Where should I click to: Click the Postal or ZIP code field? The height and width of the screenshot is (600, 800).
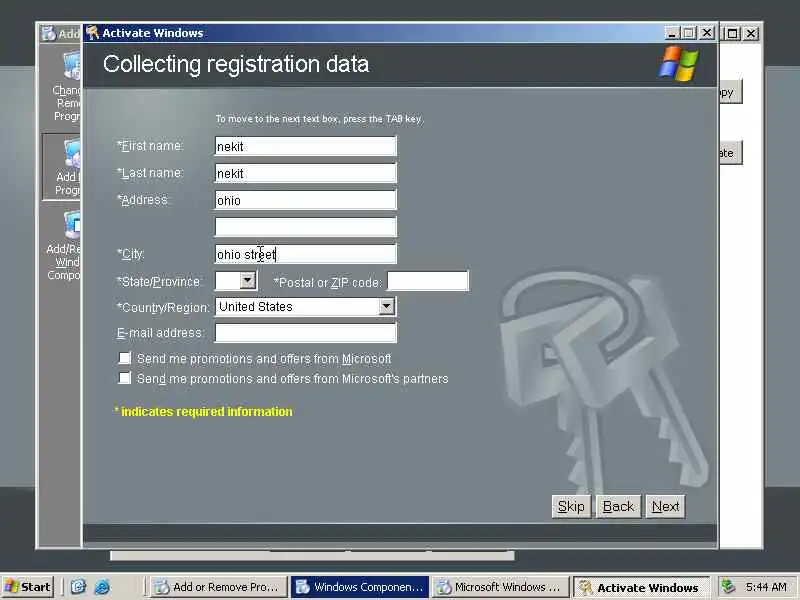point(428,281)
